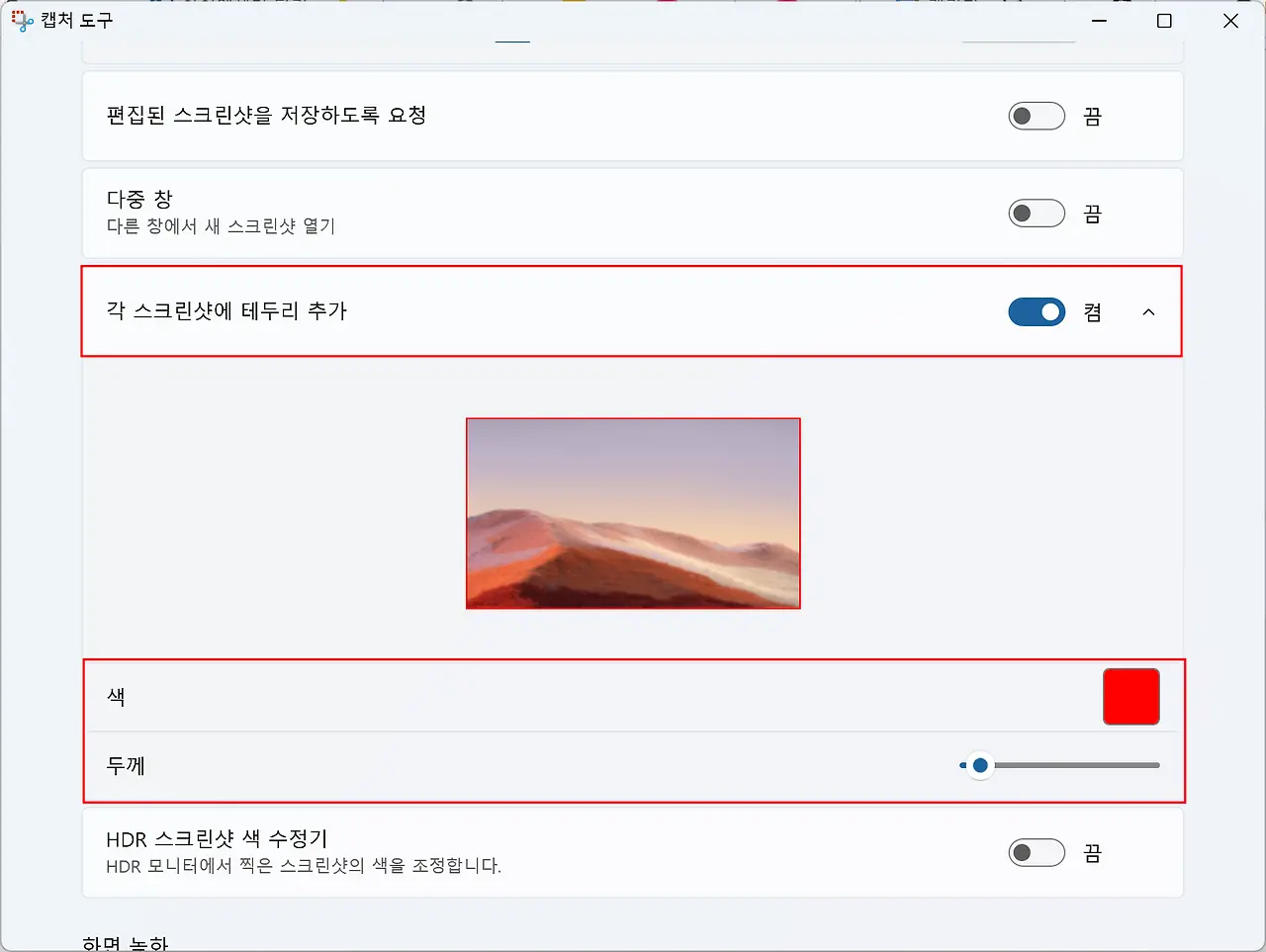The image size is (1266, 952).
Task: Turn on the 다중 창 setting
Action: (1036, 213)
